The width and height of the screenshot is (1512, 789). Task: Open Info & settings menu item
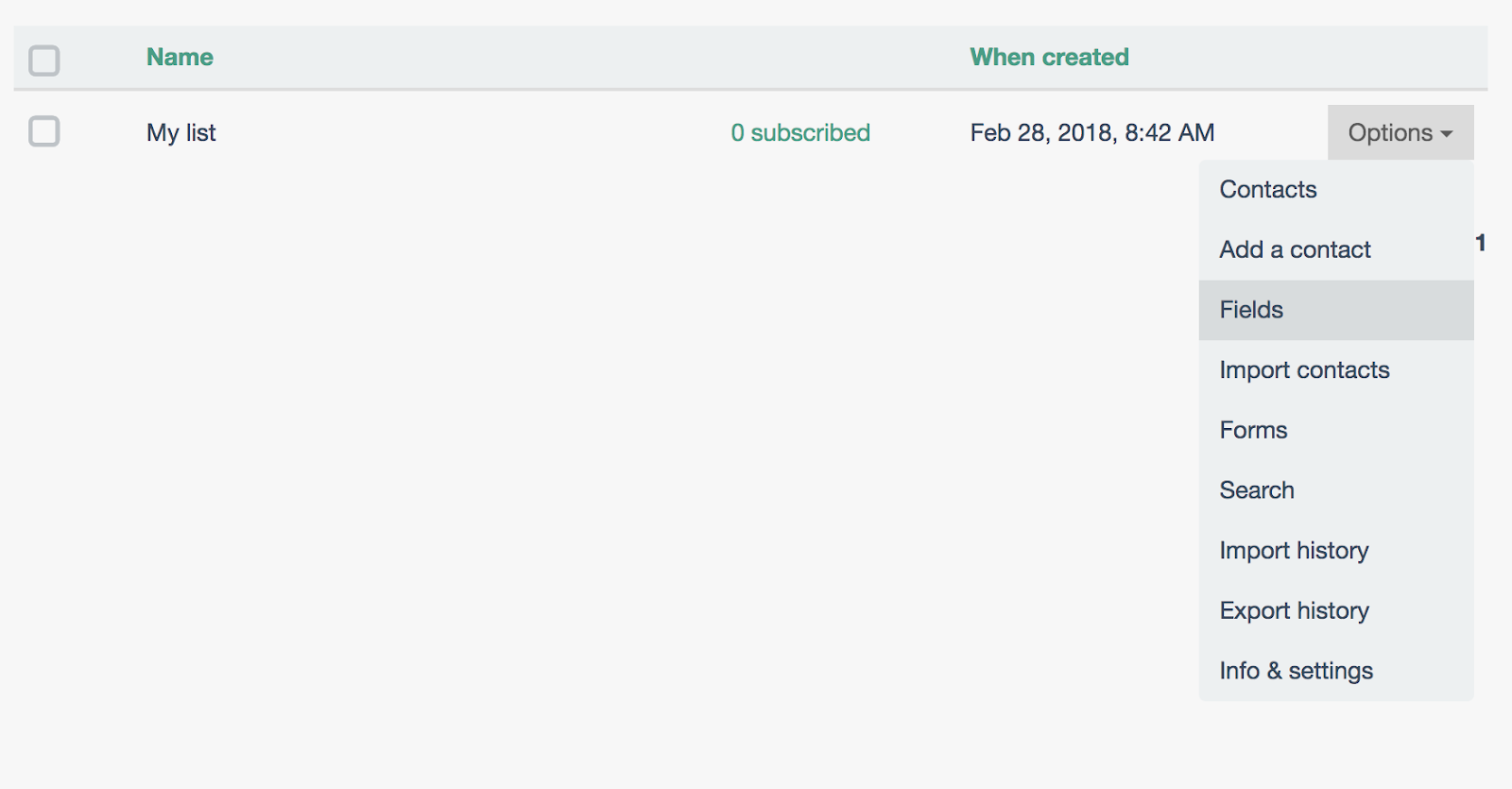pos(1296,671)
